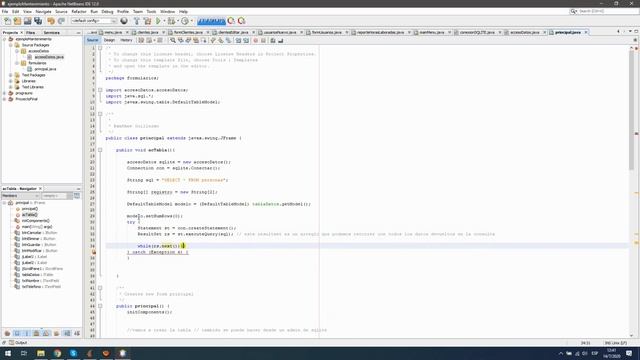Toggle the first filter icon in Navigator bottom bar
Viewport: 640px width, 360px height.
point(7,333)
